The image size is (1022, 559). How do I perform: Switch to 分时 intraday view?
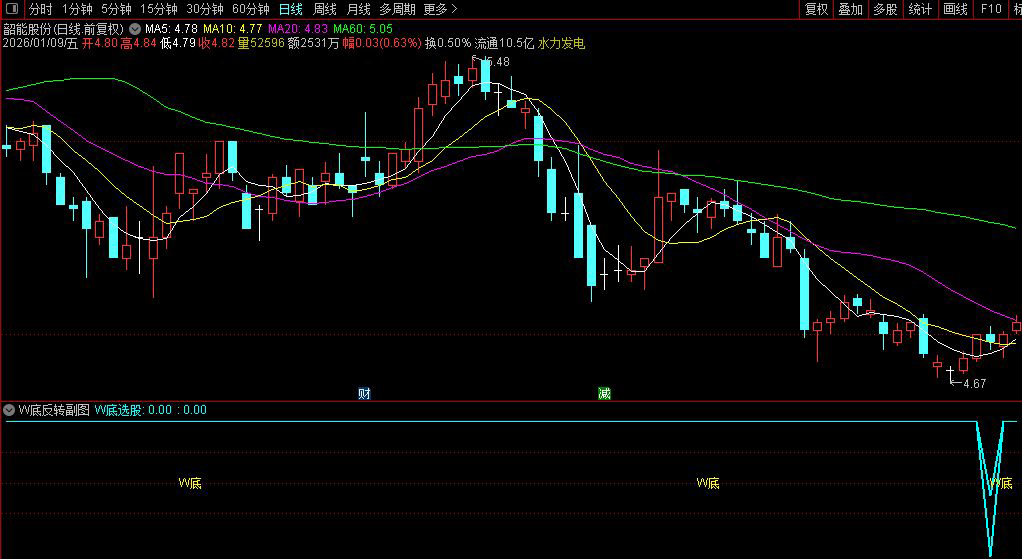[40, 9]
